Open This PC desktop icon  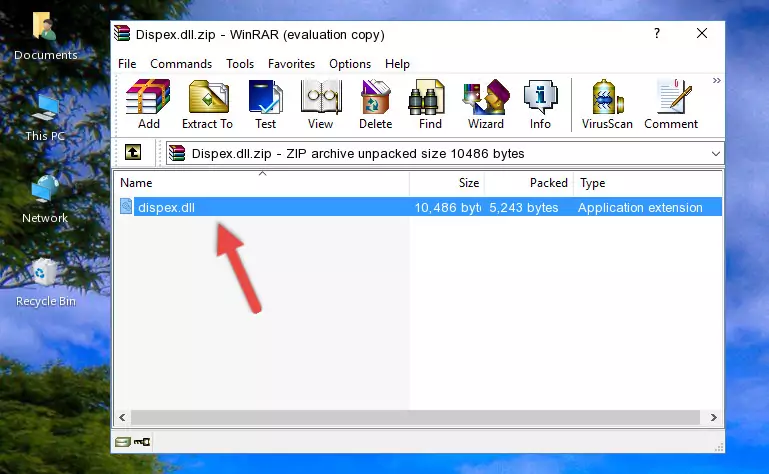tap(45, 118)
